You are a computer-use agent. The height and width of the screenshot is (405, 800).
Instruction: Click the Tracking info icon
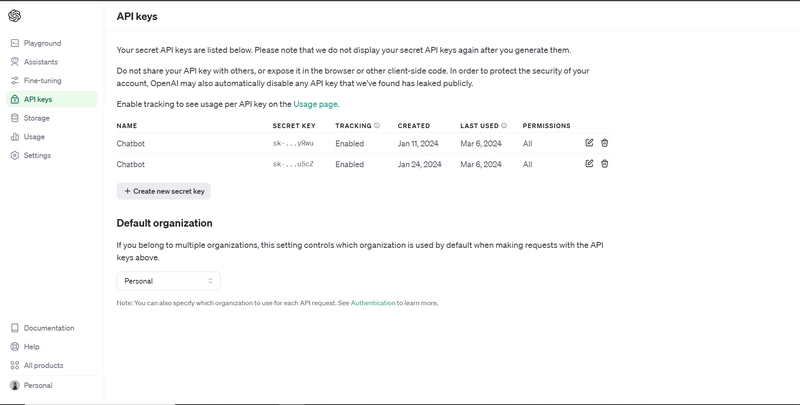(377, 125)
